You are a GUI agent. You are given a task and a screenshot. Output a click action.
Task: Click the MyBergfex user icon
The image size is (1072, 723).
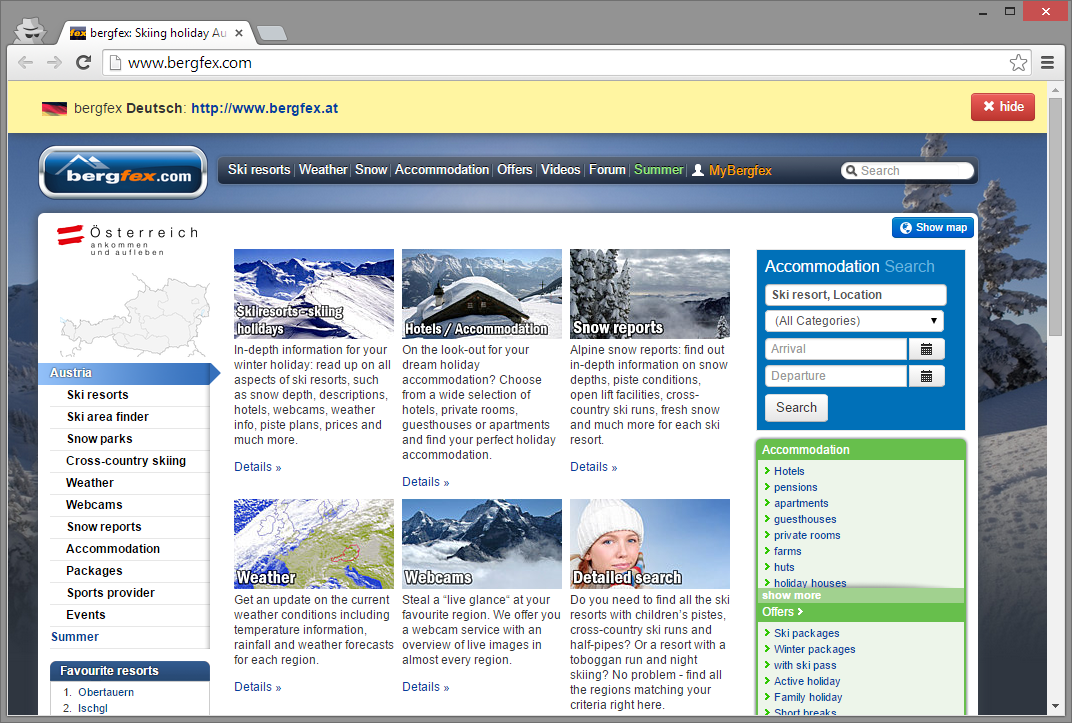[698, 170]
